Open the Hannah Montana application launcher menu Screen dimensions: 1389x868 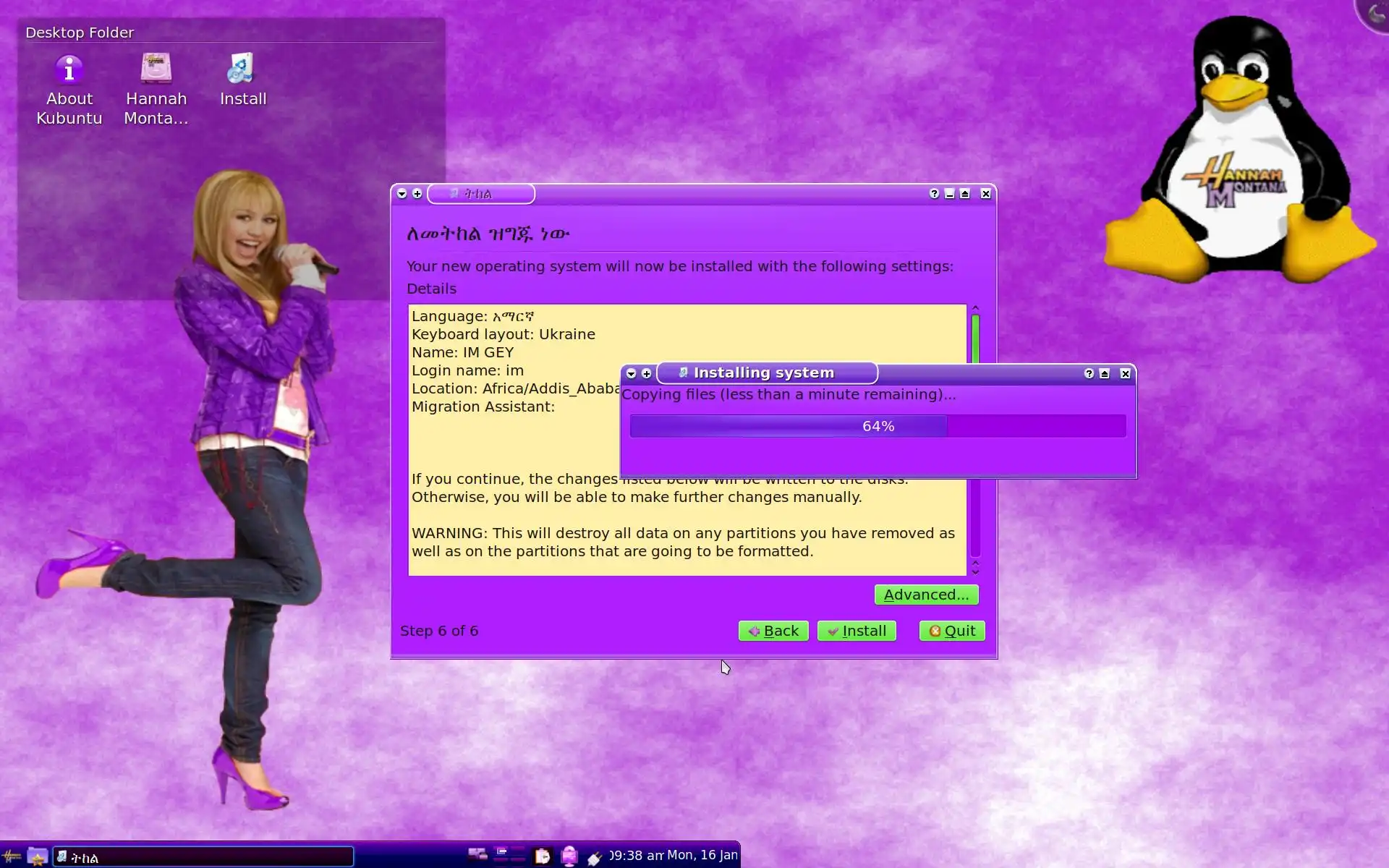tap(12, 856)
